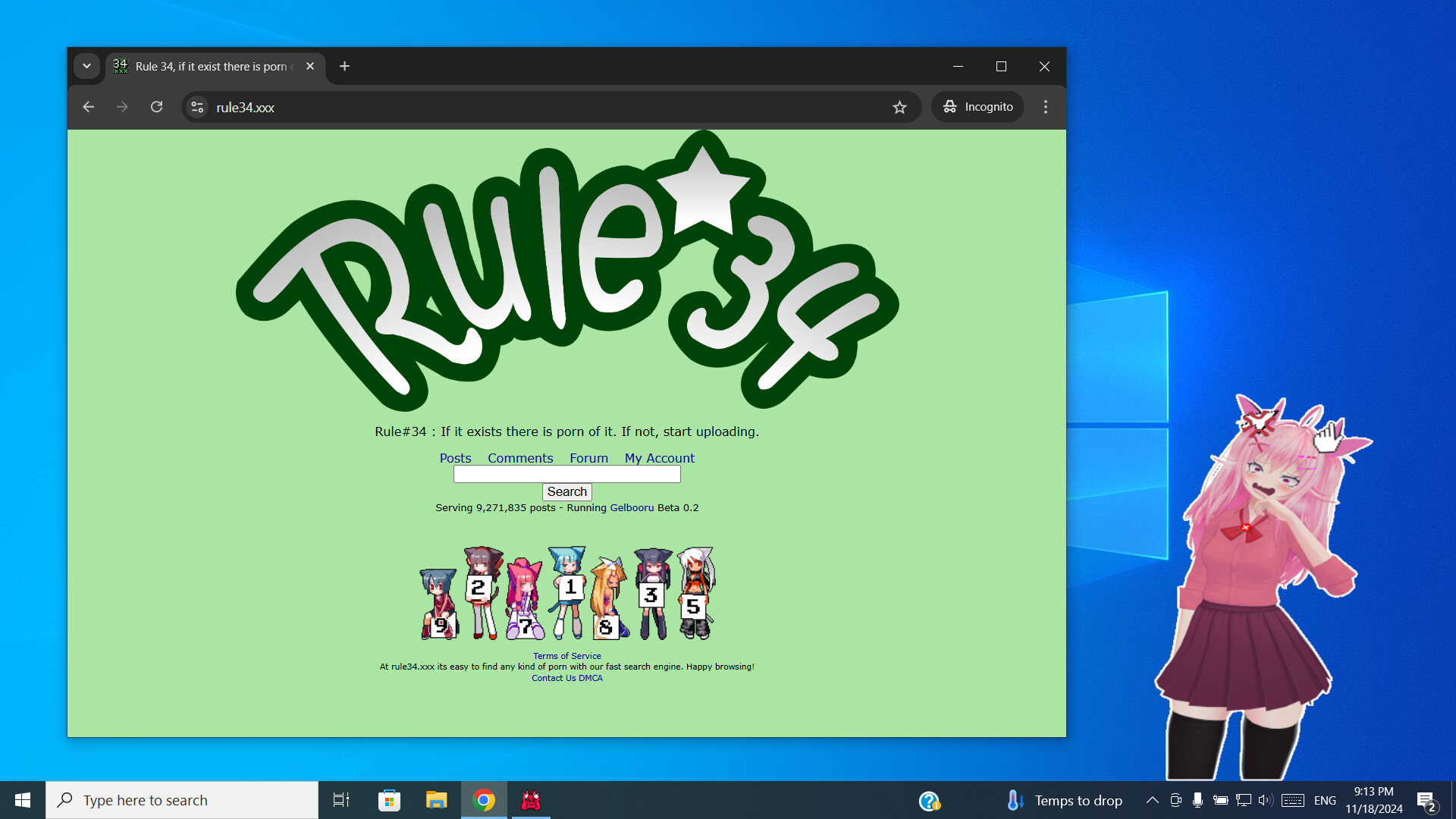Open the Microsoft Store taskbar icon
Image resolution: width=1456 pixels, height=819 pixels.
[389, 800]
